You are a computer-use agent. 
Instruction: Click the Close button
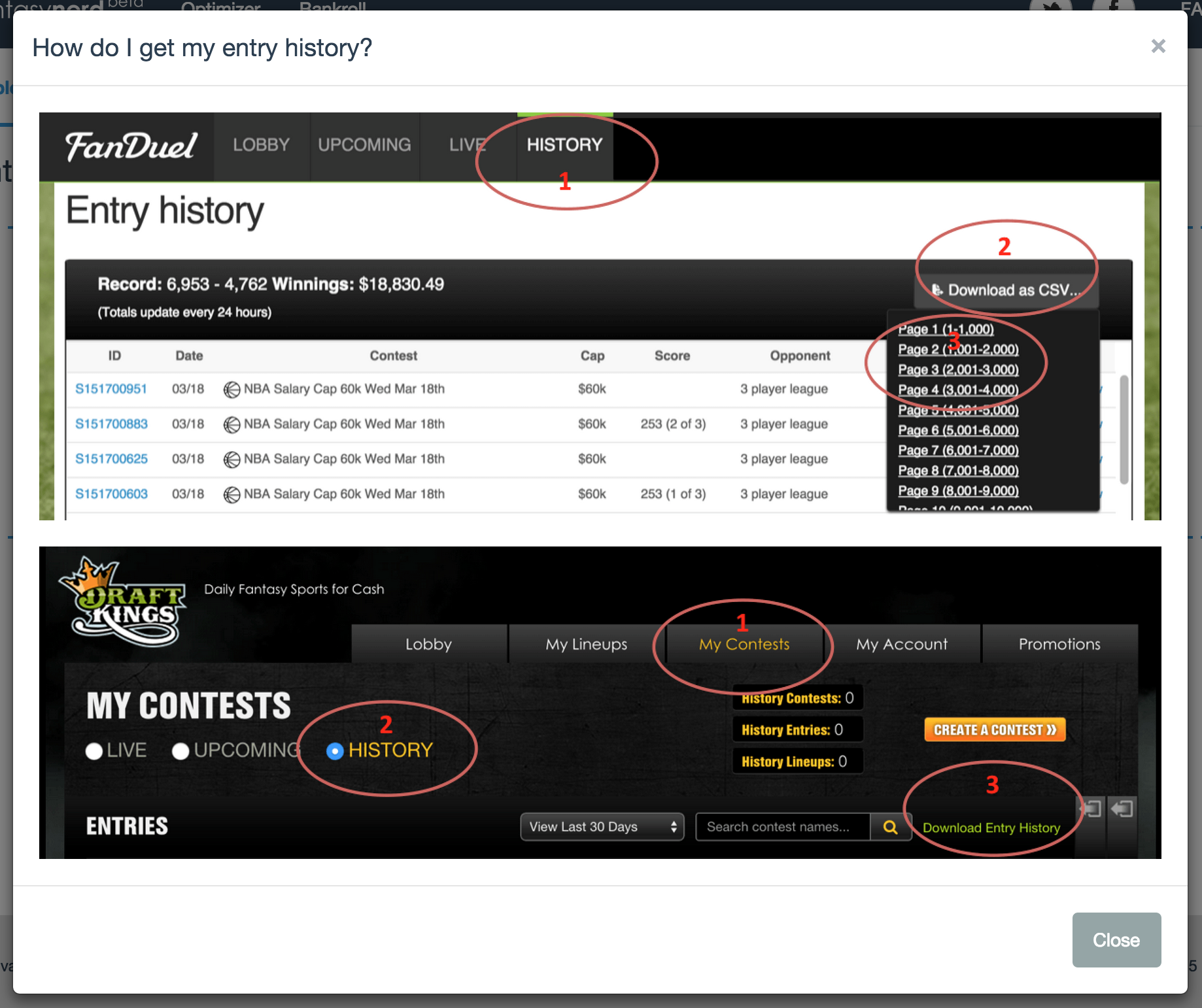(x=1116, y=940)
